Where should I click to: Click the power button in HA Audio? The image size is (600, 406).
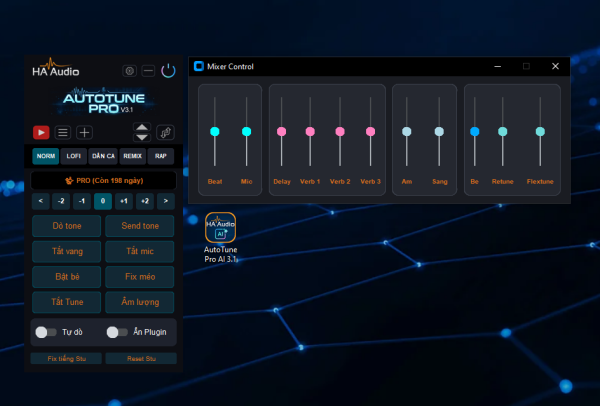168,71
